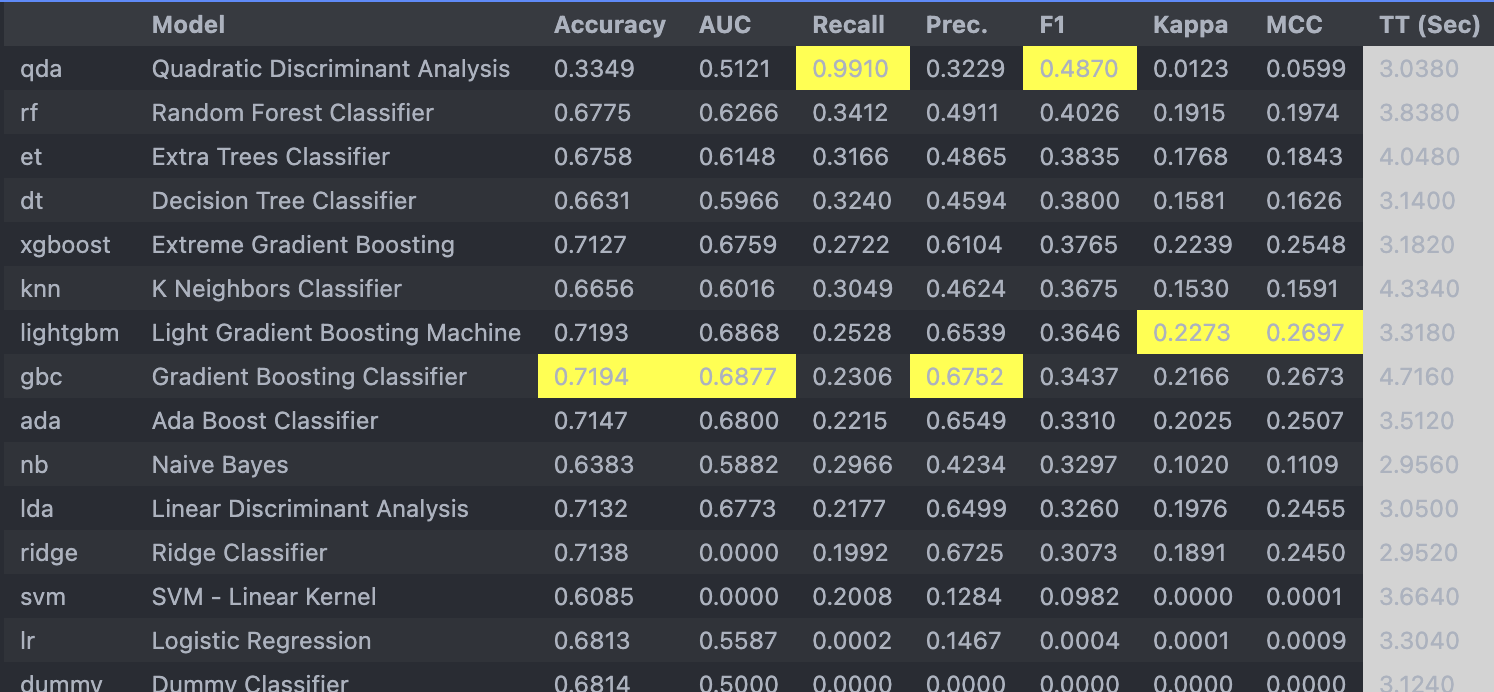Click the Model column header

(x=188, y=25)
